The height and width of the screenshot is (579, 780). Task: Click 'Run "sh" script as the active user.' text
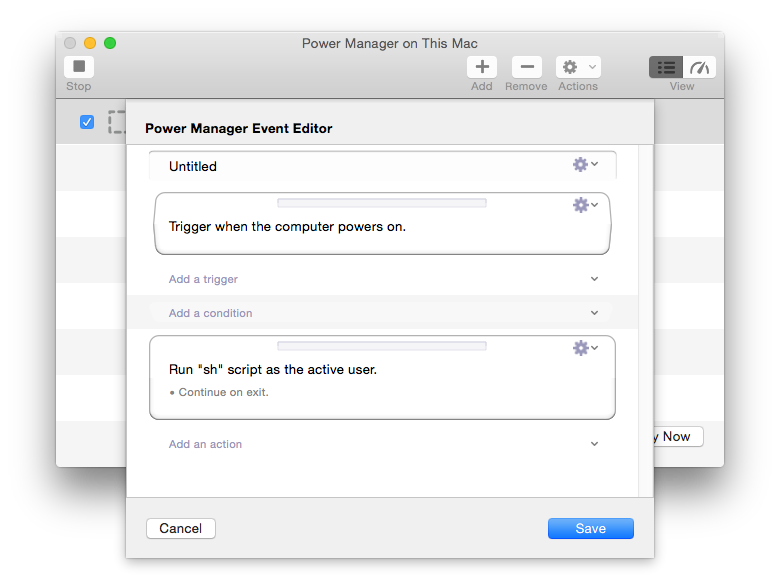click(273, 370)
